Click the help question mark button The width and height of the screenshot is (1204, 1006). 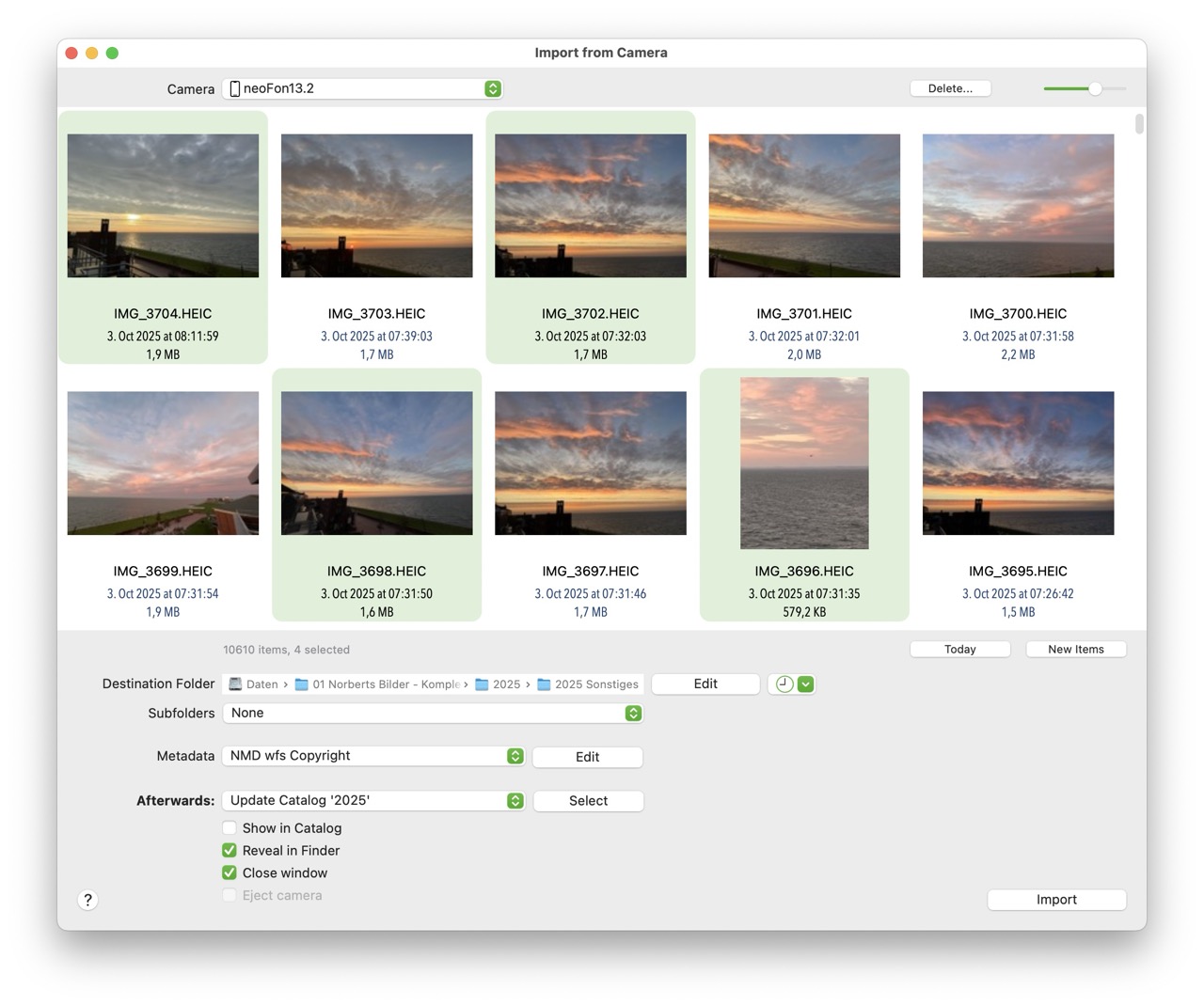87,900
